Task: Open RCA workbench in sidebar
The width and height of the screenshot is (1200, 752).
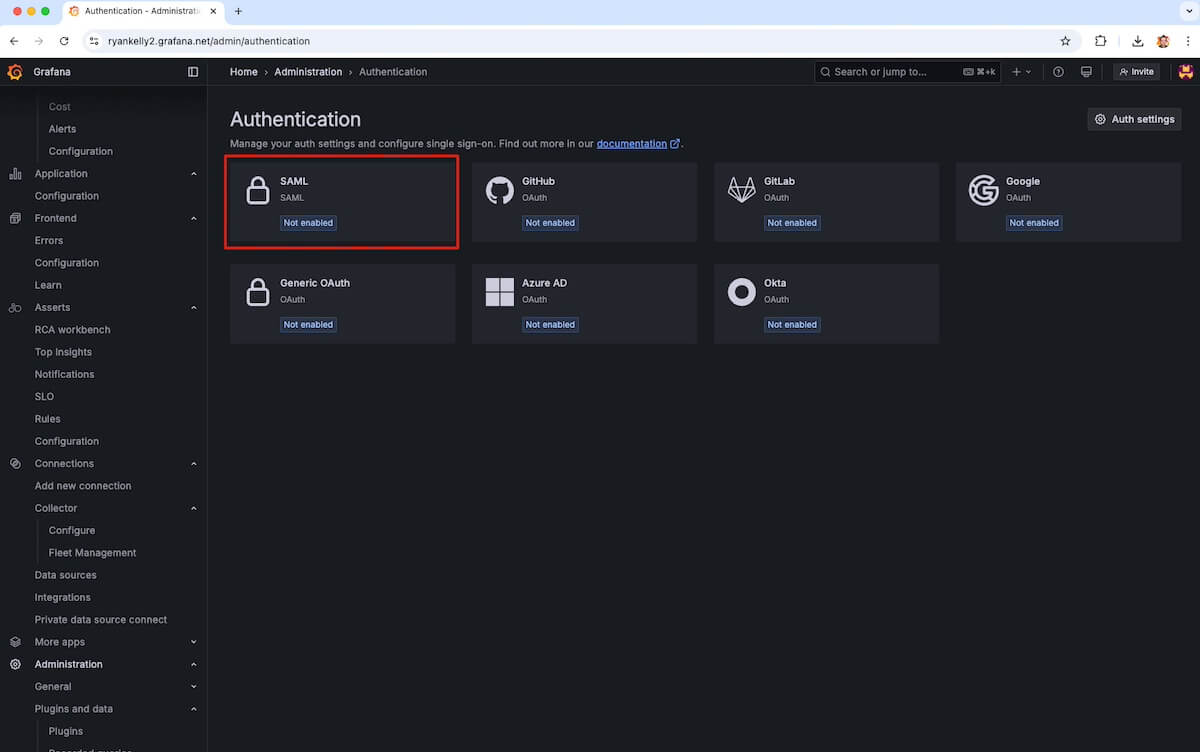Action: pyautogui.click(x=72, y=330)
